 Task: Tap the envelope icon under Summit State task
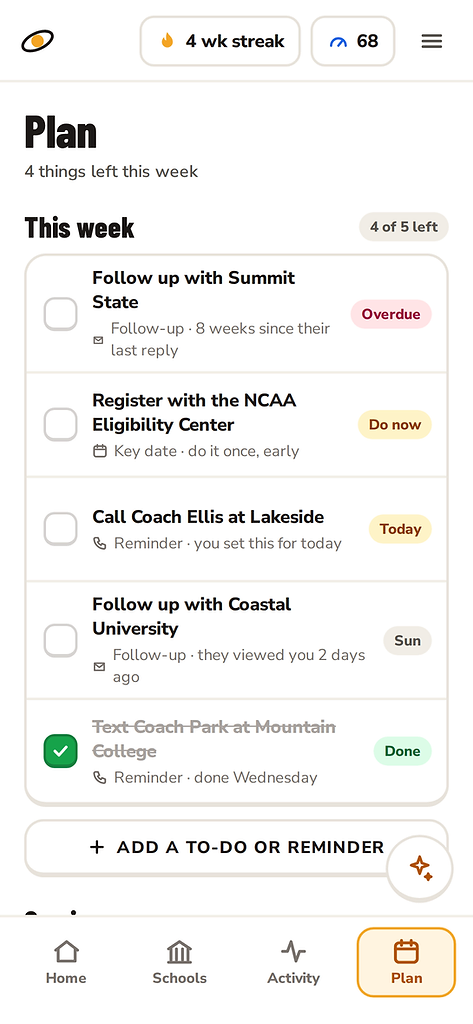point(98,340)
